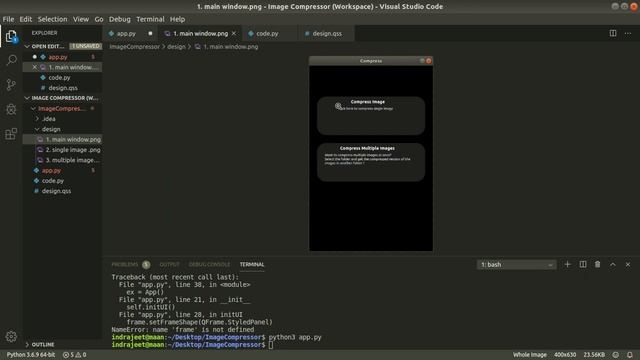Split the terminal panel
The height and width of the screenshot is (360, 640).
click(x=583, y=264)
